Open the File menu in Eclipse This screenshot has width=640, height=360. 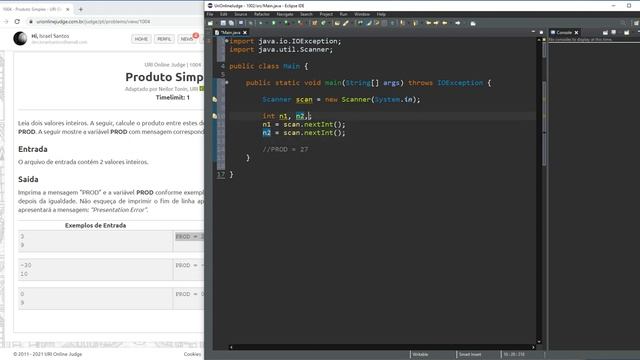(x=210, y=14)
